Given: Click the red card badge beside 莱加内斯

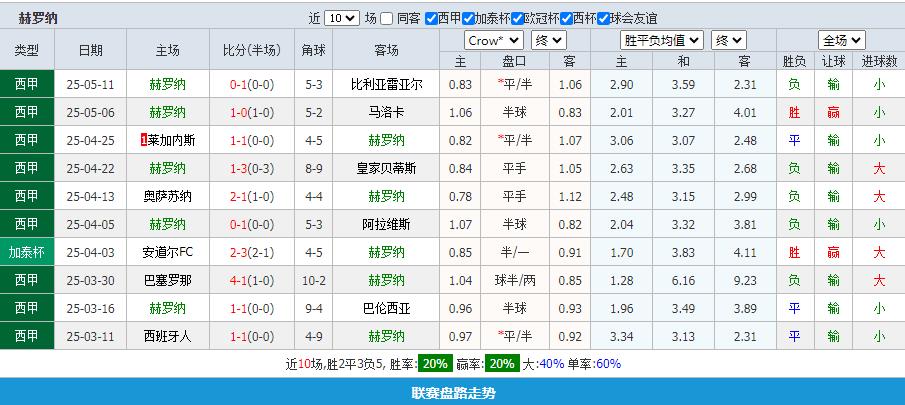Looking at the screenshot, I should pyautogui.click(x=144, y=140).
